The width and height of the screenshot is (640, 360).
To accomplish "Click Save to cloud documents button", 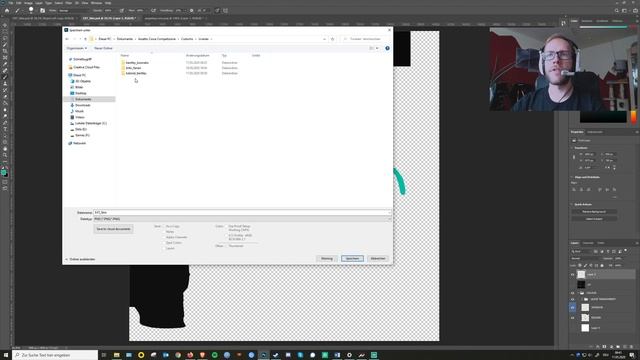I will (113, 229).
